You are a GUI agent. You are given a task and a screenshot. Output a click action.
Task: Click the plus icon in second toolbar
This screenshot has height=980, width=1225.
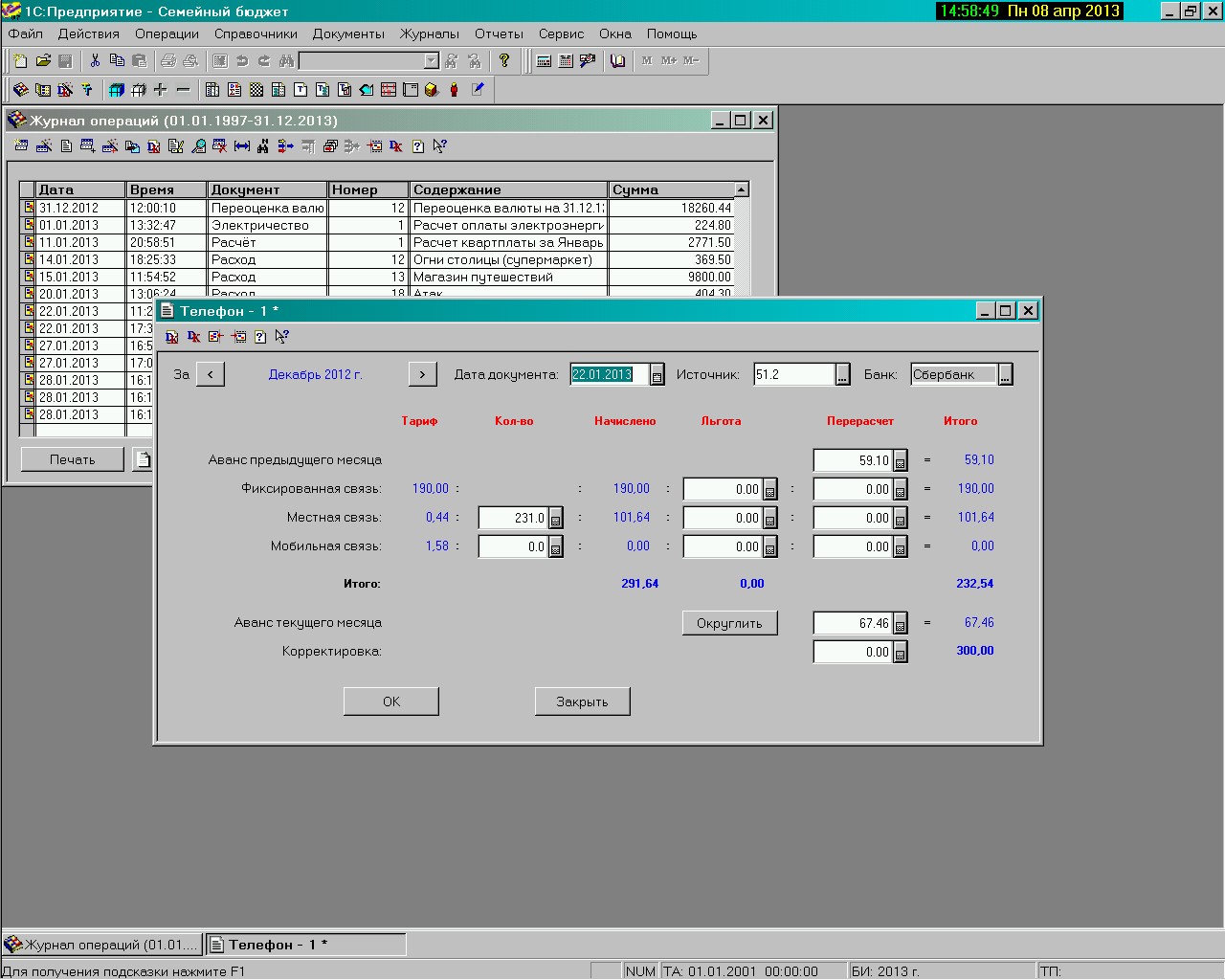(160, 90)
